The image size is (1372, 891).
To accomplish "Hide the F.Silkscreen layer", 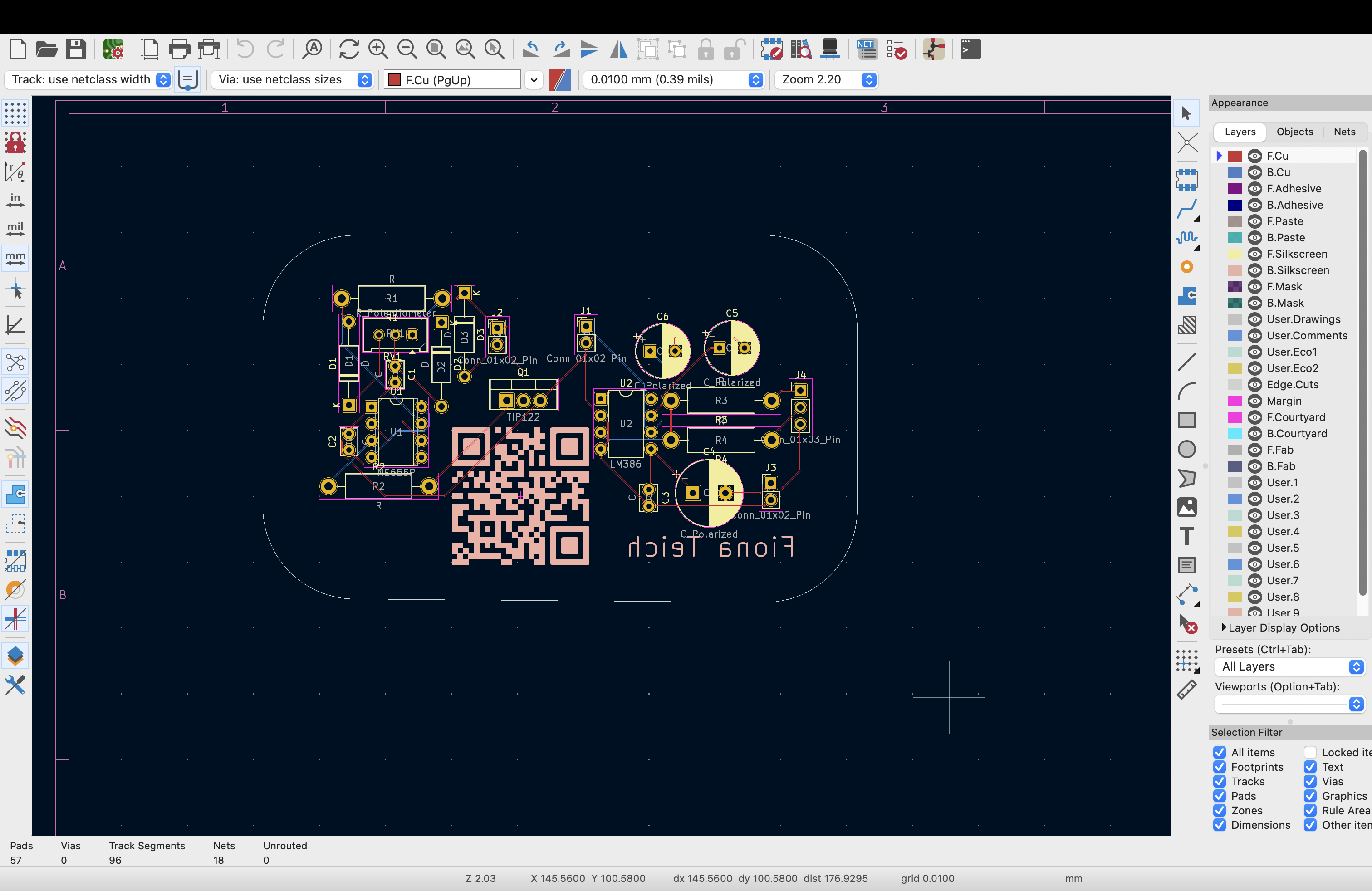I will 1254,254.
